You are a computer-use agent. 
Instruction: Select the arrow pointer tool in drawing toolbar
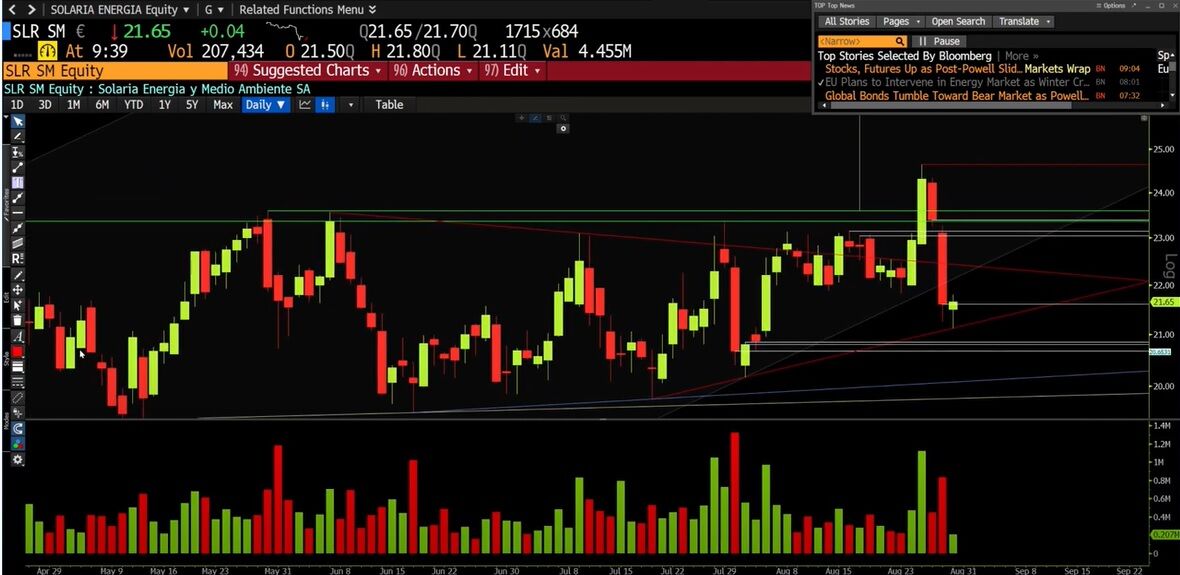[17, 121]
